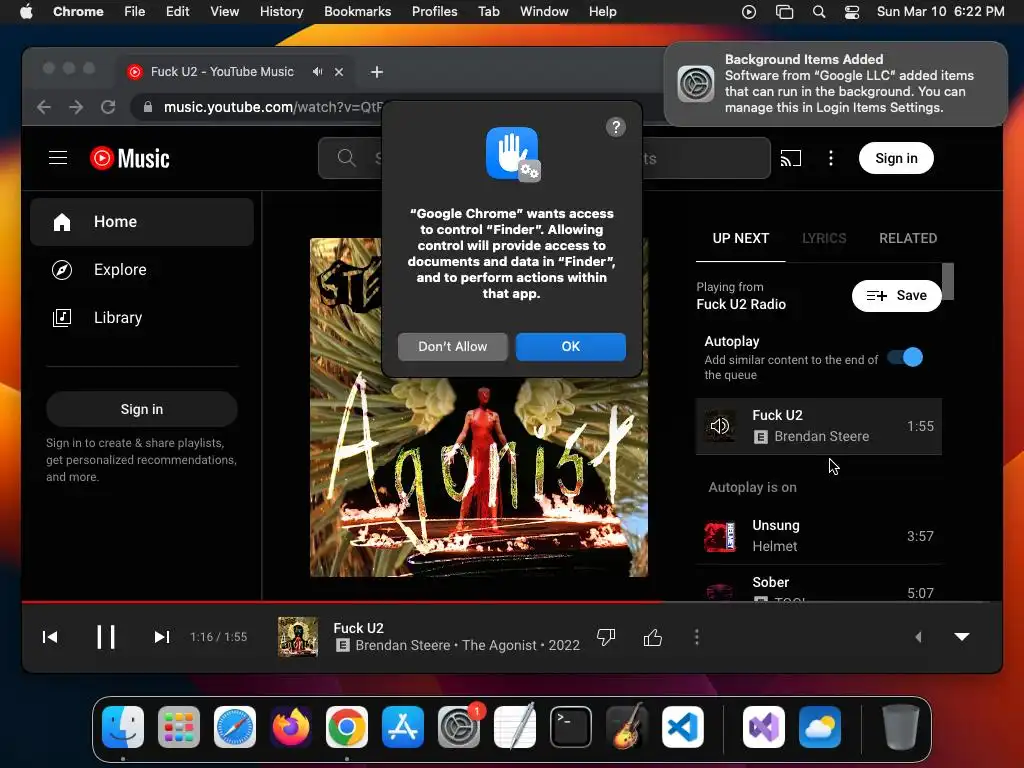Screen dimensions: 1024x768
Task: Click Don't Allow in the permission dialog
Action: (453, 347)
